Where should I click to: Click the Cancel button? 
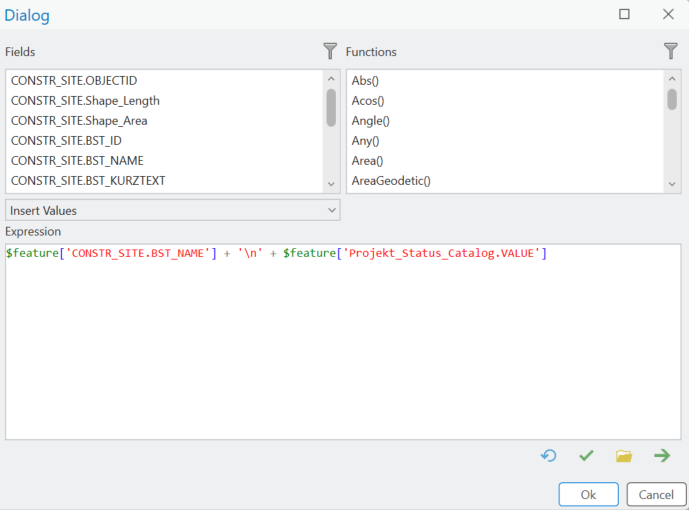click(x=656, y=495)
